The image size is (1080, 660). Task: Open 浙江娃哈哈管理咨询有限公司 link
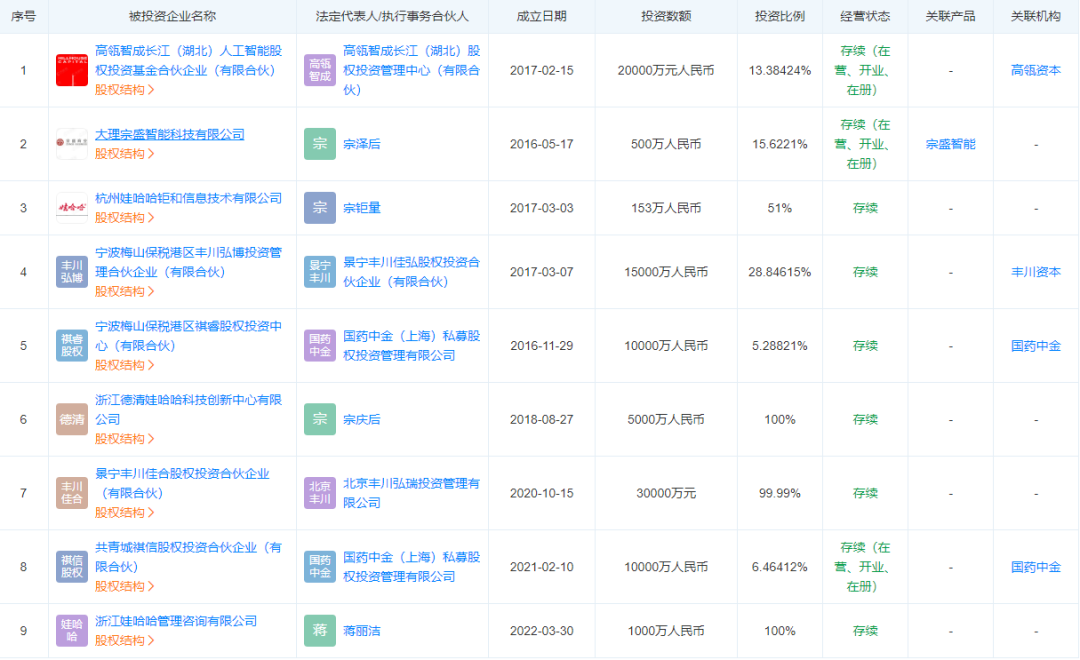pyautogui.click(x=176, y=621)
